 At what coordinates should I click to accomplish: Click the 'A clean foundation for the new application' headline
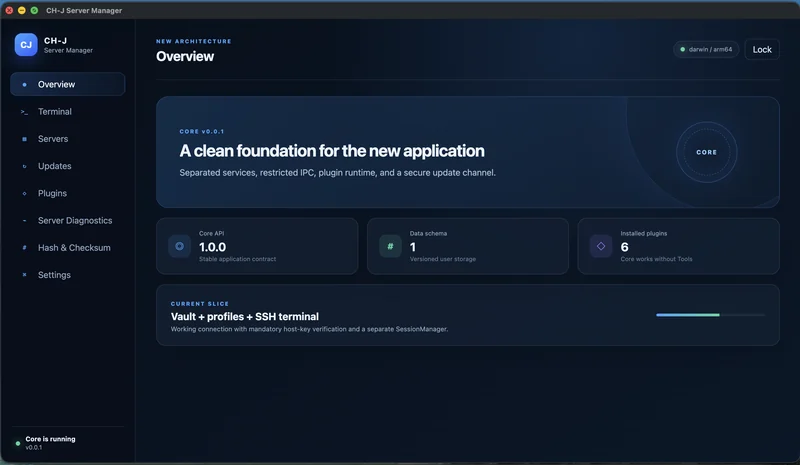[x=332, y=151]
